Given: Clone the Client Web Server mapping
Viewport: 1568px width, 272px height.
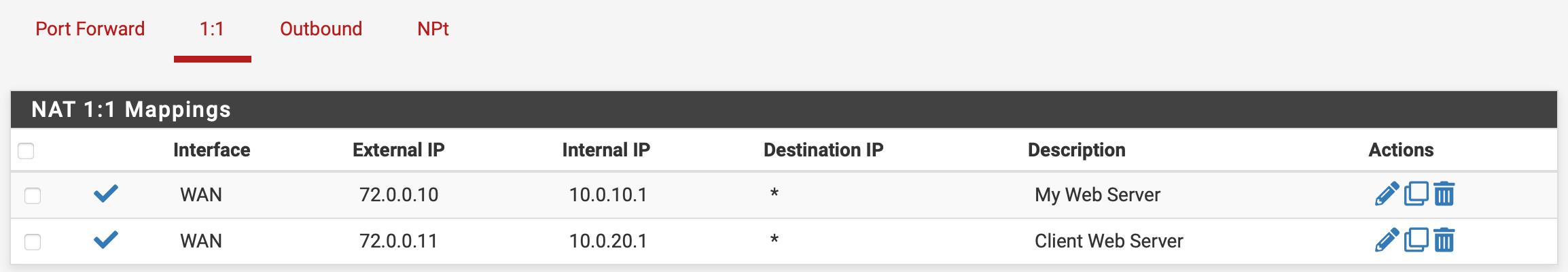Looking at the screenshot, I should [x=1416, y=240].
